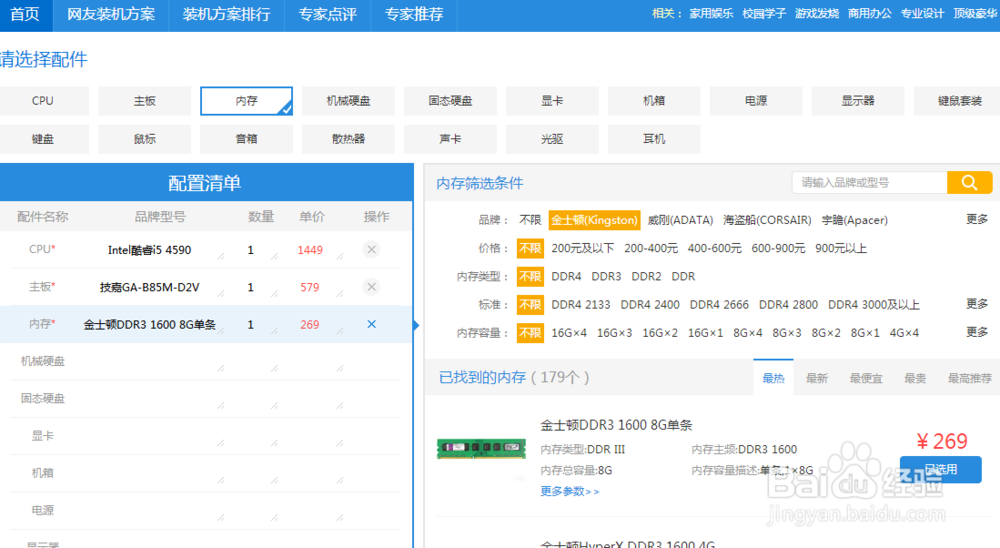
Task: Select the checked 内存 component button
Action: pos(246,101)
